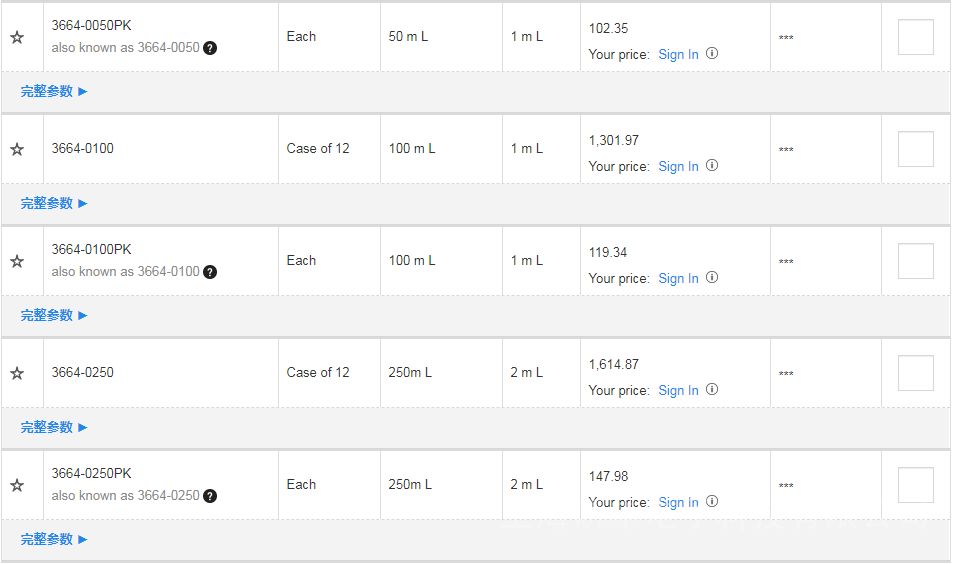Expand 完整参数 under 3664-0250 Case of 12
Image resolution: width=954 pixels, height=564 pixels.
[x=54, y=427]
